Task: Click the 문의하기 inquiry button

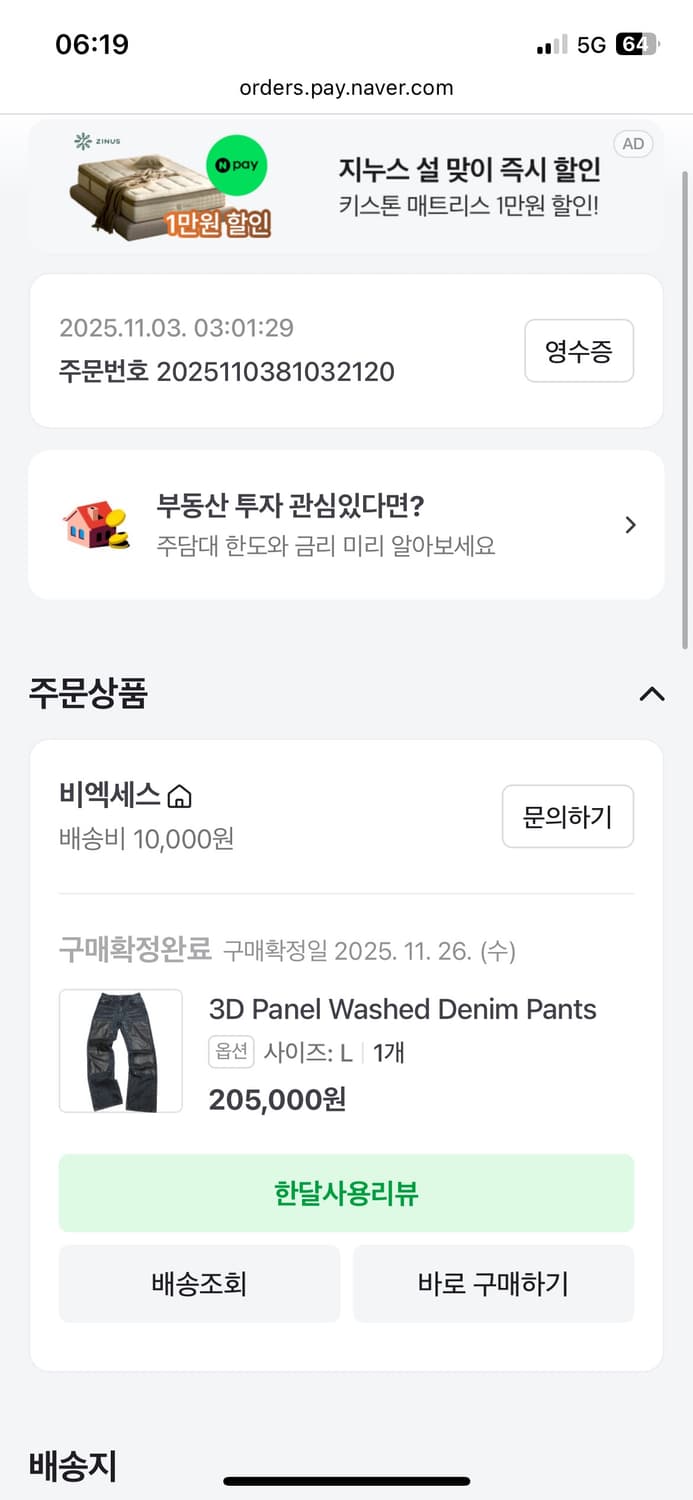Action: click(x=567, y=816)
